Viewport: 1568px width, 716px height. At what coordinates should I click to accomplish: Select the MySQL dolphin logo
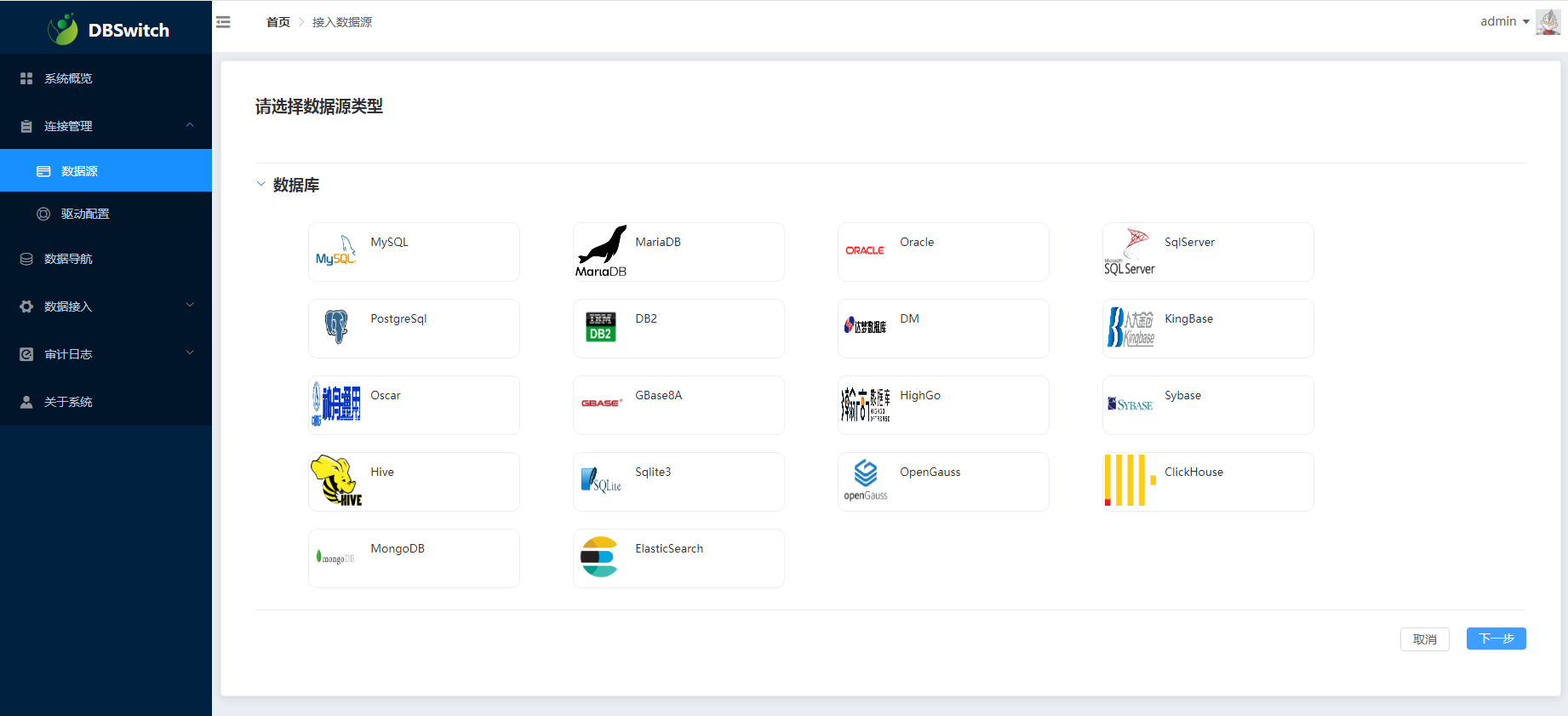click(336, 250)
